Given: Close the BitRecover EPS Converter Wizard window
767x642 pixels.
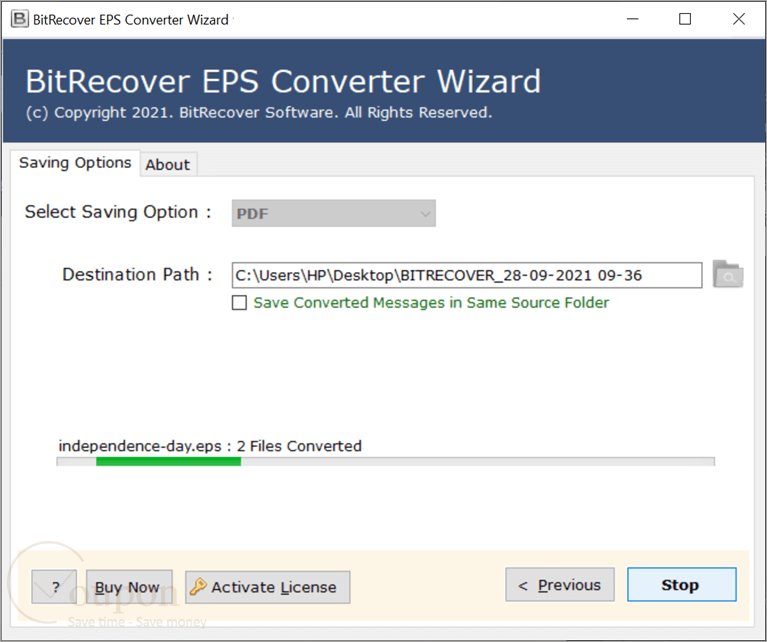Looking at the screenshot, I should 739,19.
